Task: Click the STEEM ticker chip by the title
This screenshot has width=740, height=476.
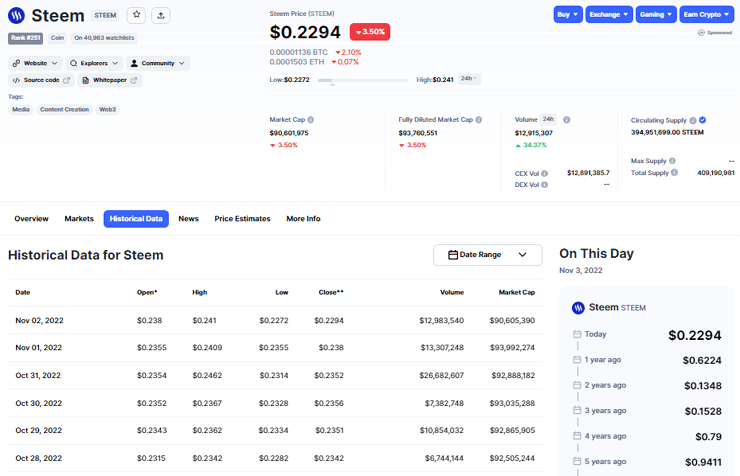Action: (x=105, y=16)
